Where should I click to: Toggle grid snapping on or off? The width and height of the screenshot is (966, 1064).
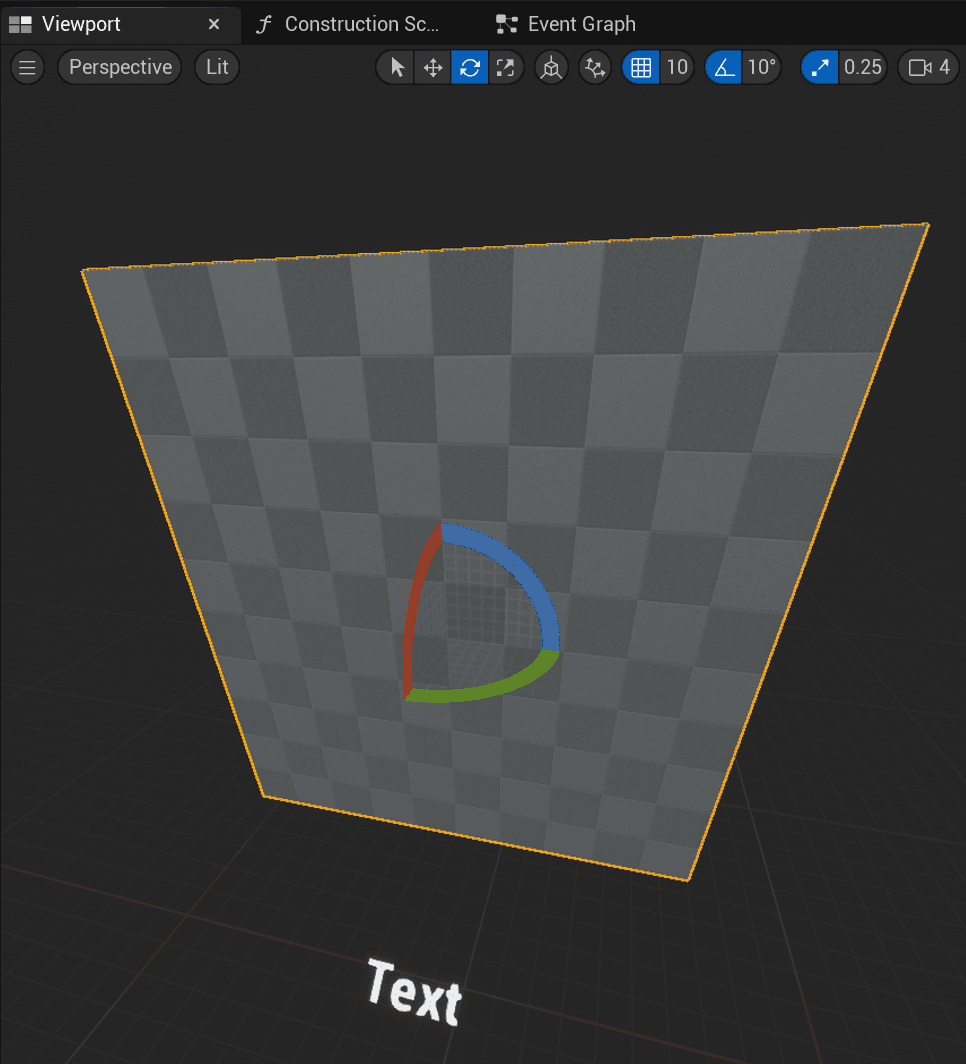[641, 68]
